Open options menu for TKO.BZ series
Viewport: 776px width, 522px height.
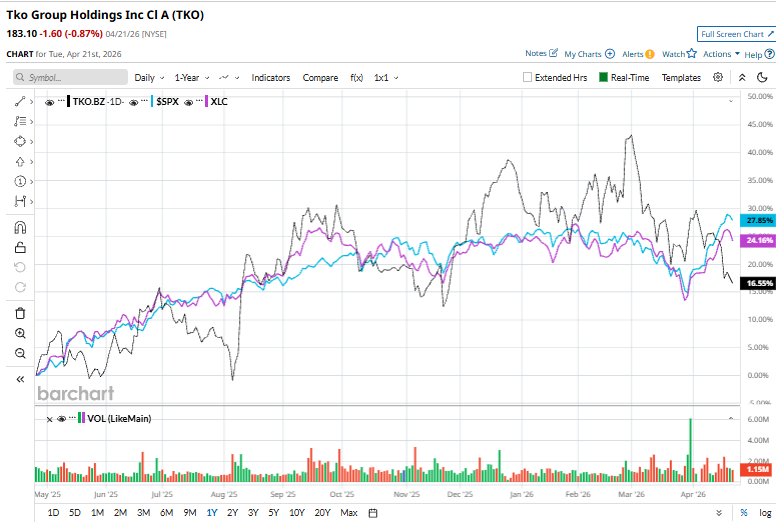pos(61,100)
